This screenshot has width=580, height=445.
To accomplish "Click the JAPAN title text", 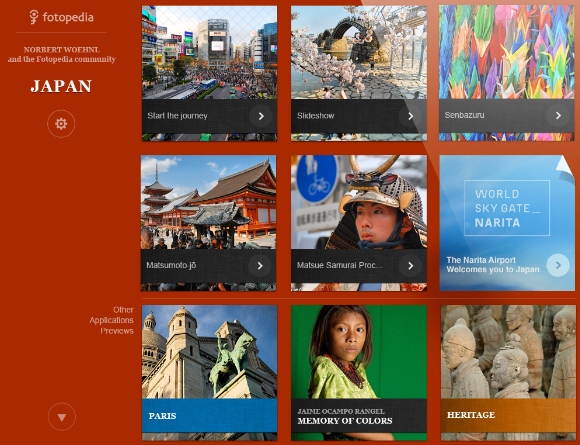I will click(61, 86).
